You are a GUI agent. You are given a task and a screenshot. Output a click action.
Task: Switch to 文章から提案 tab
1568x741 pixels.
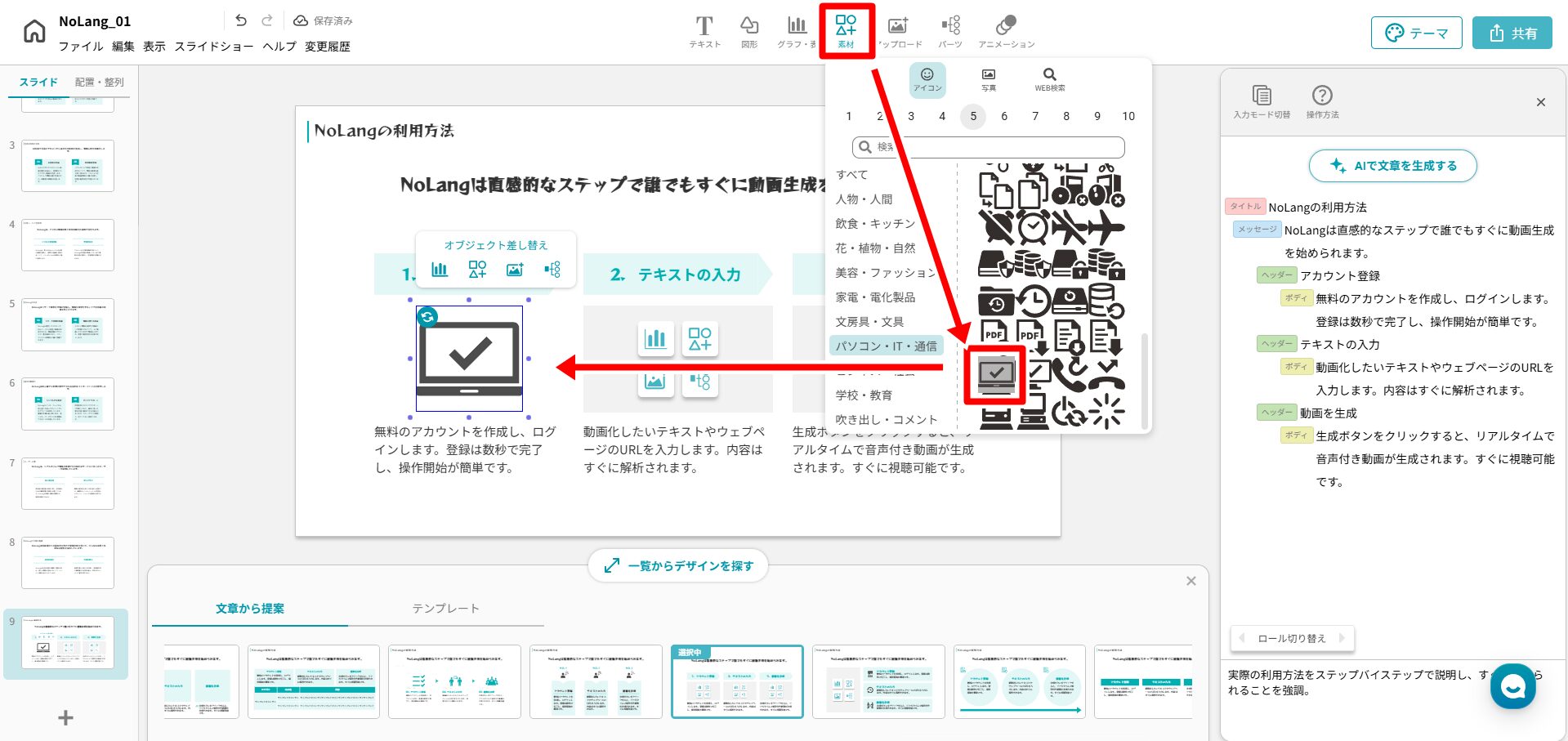coord(250,609)
